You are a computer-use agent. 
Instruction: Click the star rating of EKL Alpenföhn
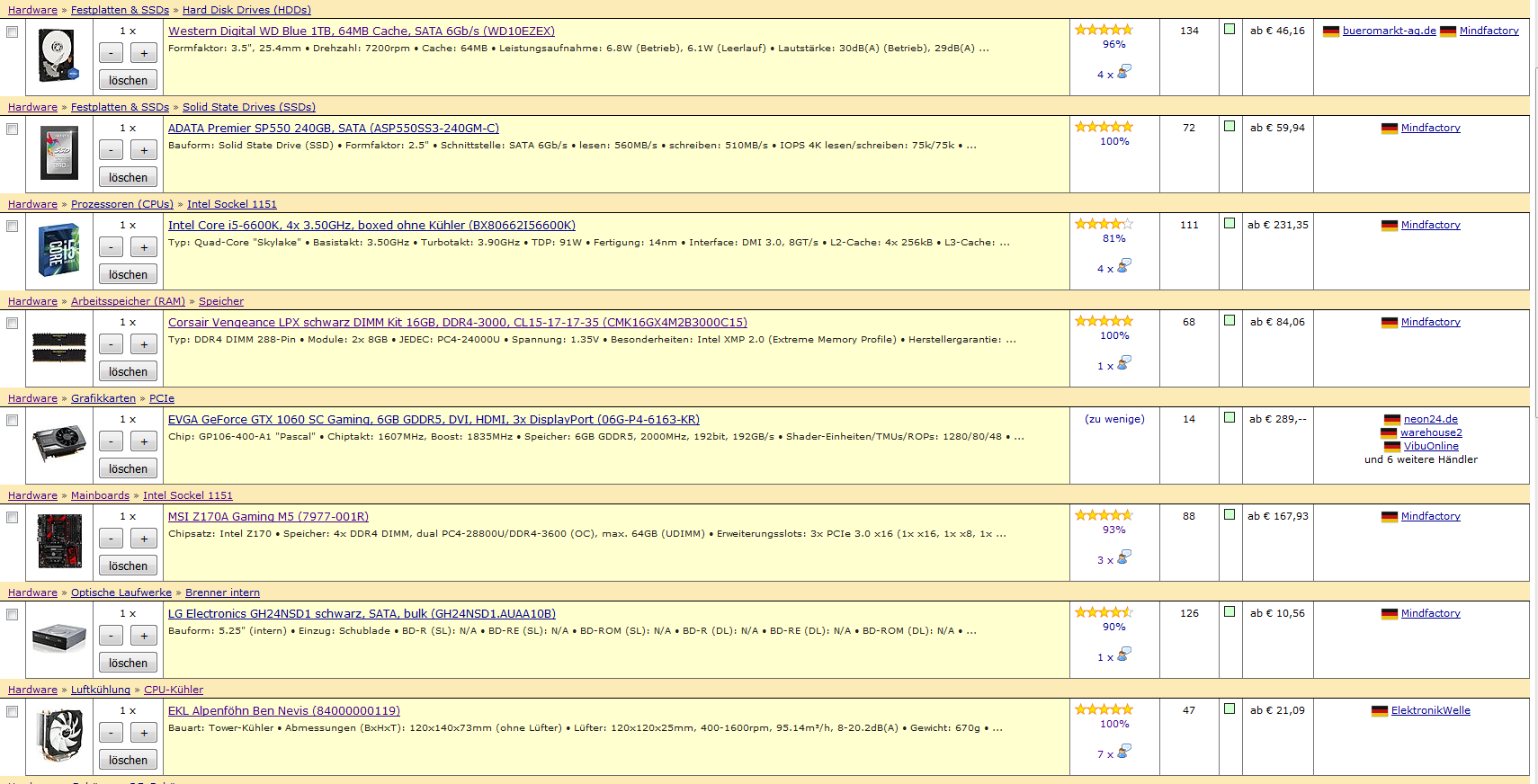(1104, 709)
